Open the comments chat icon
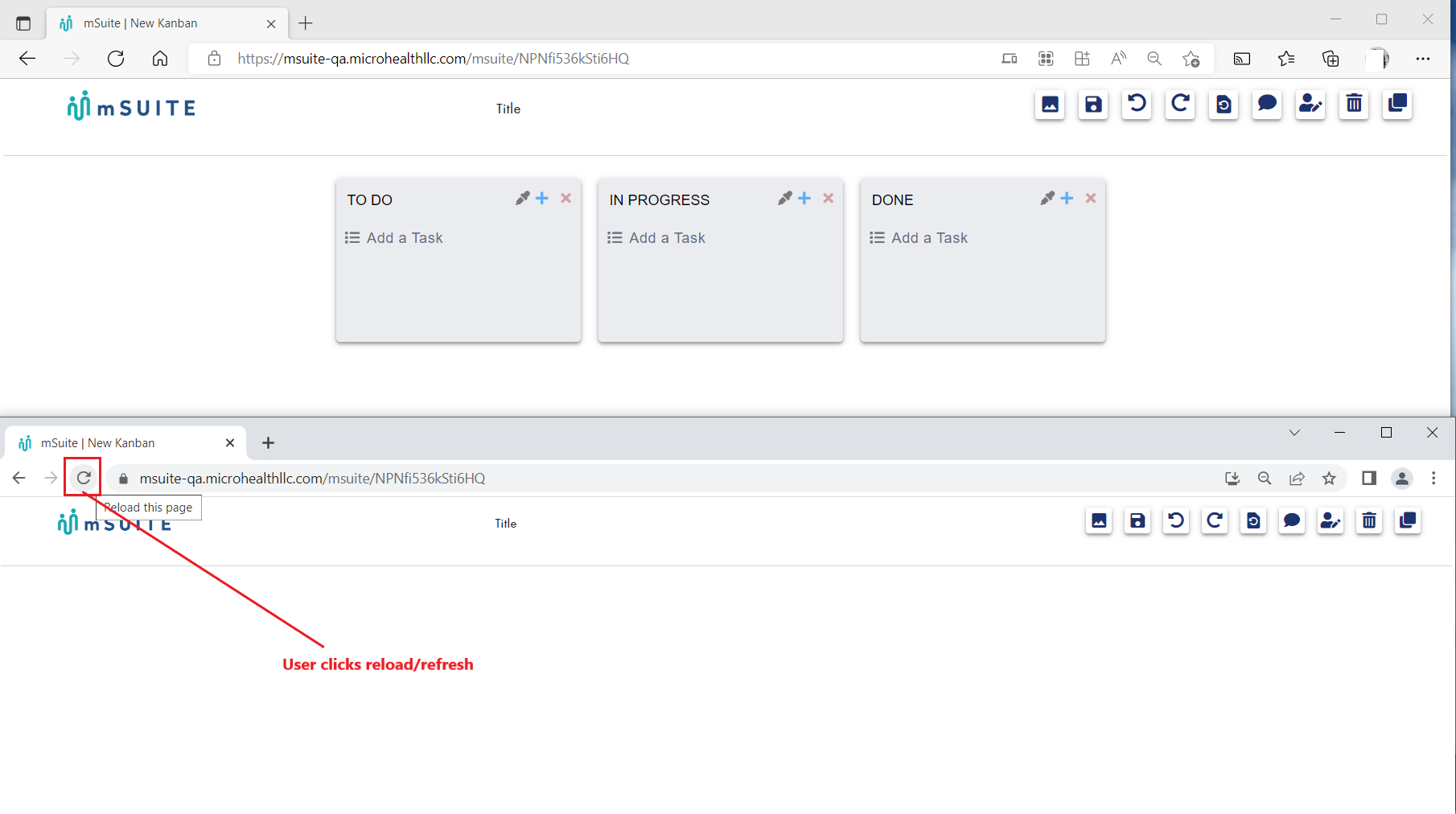 tap(1267, 105)
